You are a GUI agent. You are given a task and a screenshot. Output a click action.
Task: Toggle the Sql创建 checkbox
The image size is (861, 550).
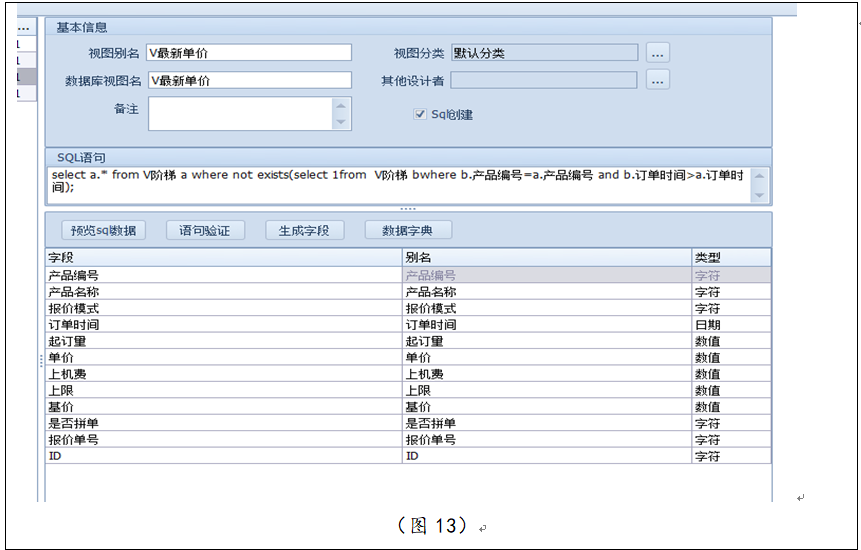pos(420,114)
